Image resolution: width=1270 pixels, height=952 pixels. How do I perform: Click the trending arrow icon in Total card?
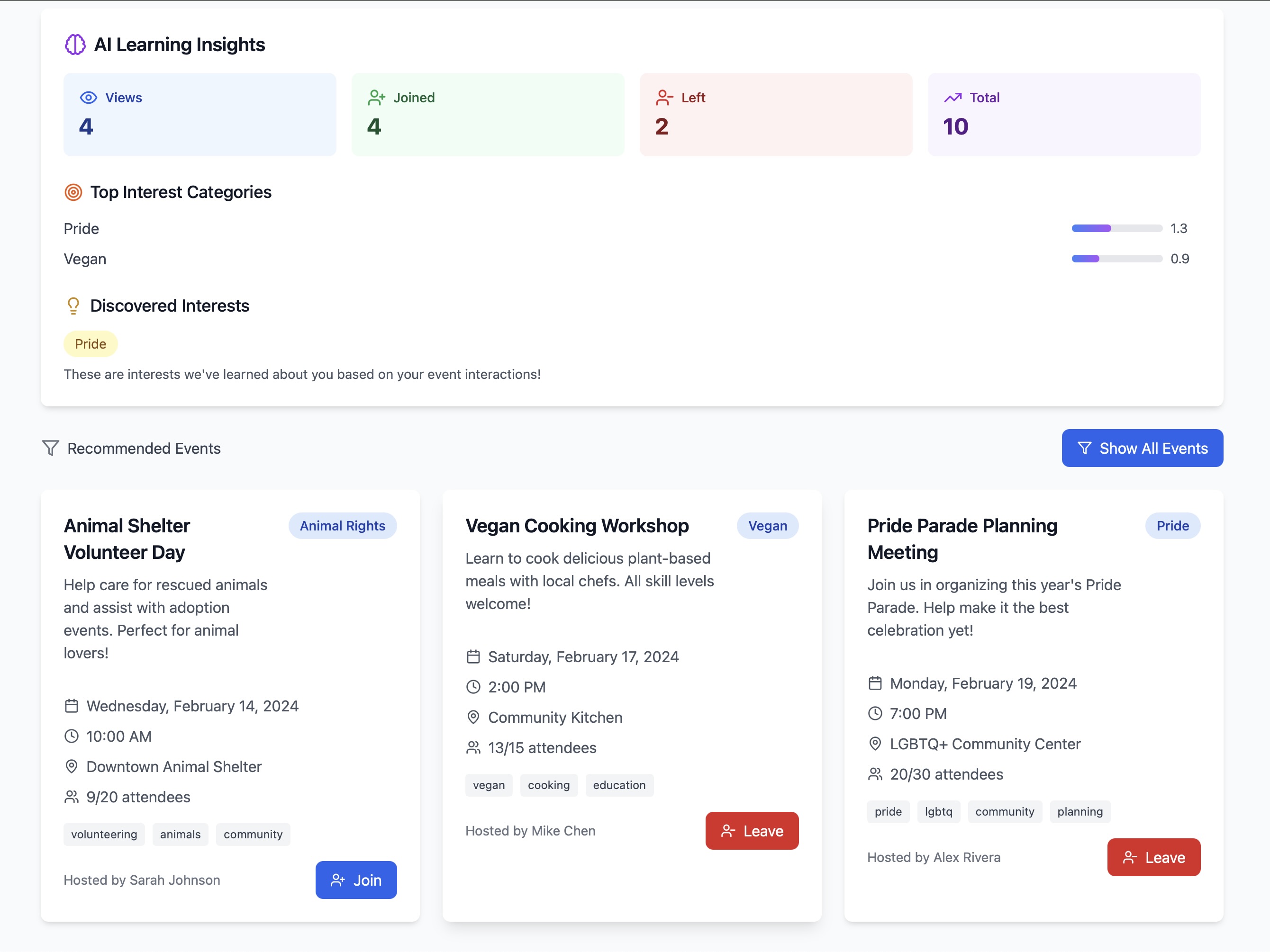coord(952,98)
